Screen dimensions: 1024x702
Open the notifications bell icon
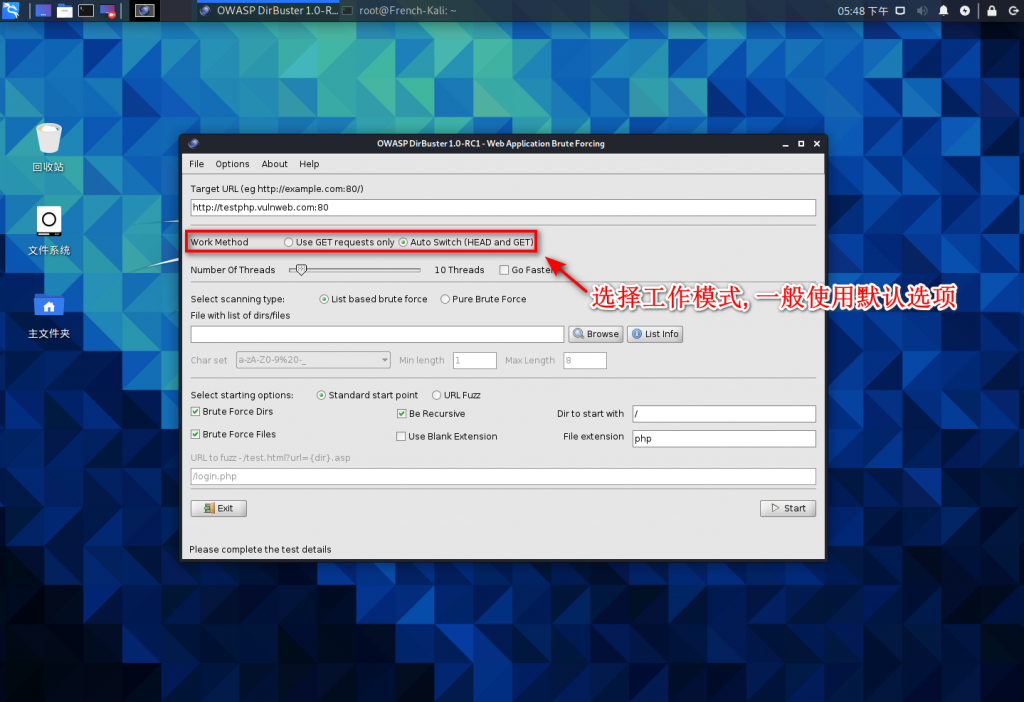point(943,10)
